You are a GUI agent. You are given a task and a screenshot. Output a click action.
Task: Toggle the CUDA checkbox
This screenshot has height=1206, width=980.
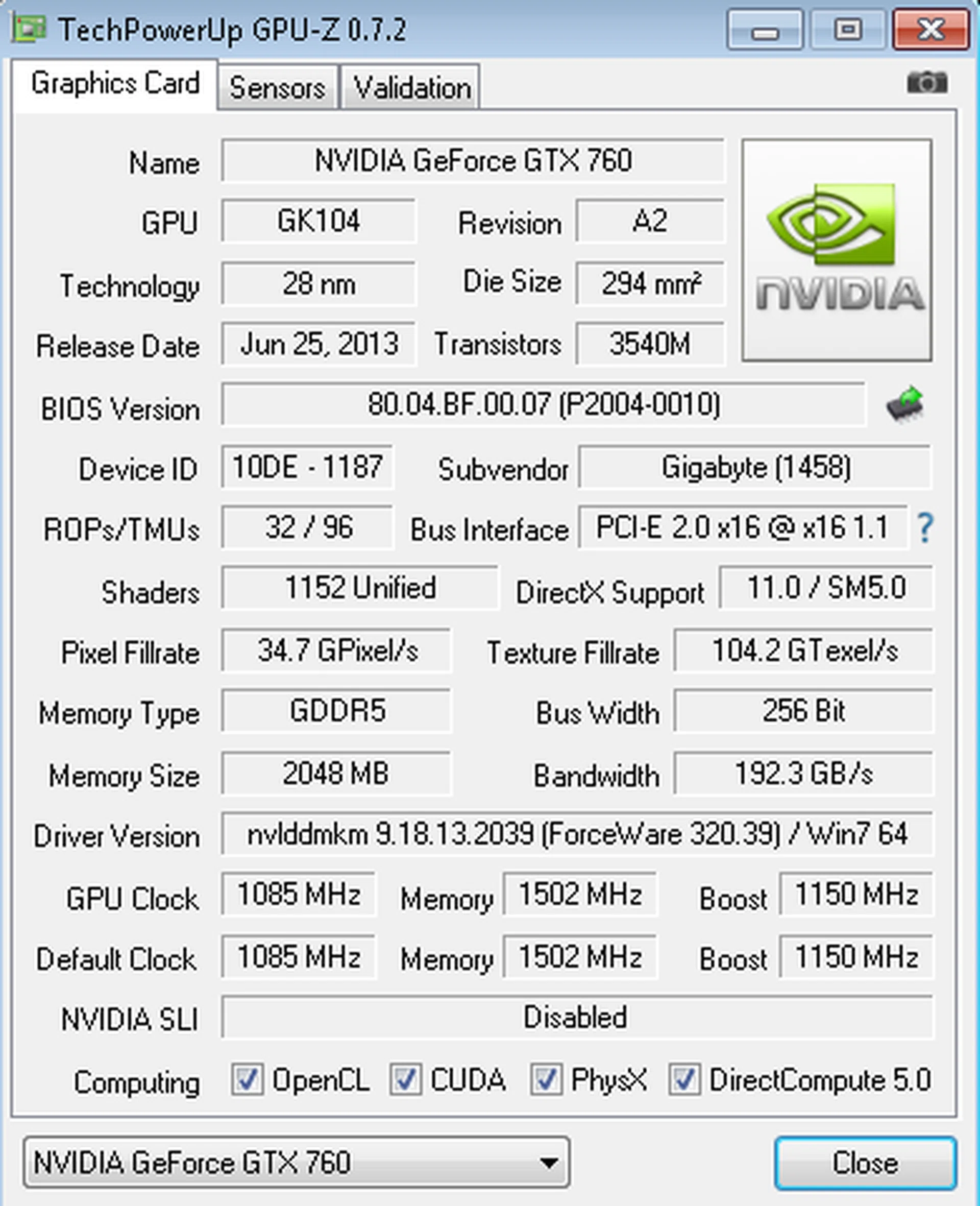click(405, 1079)
